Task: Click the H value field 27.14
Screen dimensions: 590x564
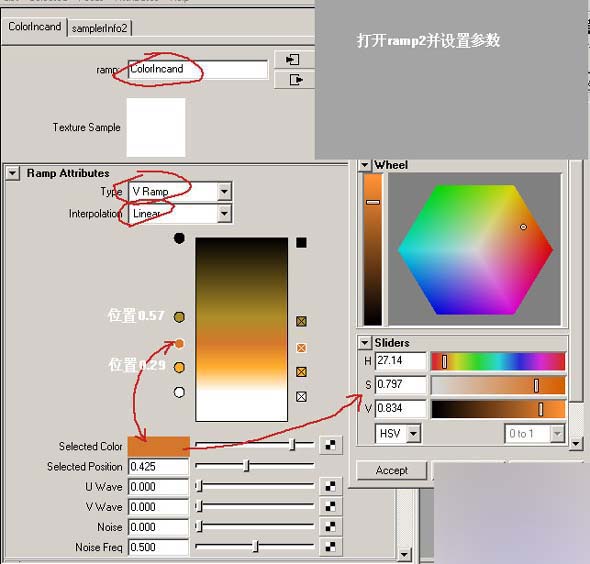Action: [x=401, y=361]
